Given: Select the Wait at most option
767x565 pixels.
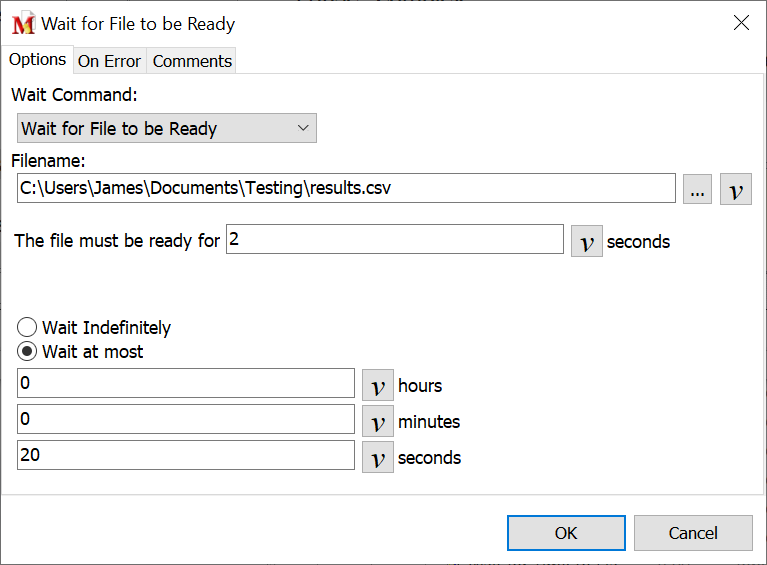Looking at the screenshot, I should click(x=28, y=352).
